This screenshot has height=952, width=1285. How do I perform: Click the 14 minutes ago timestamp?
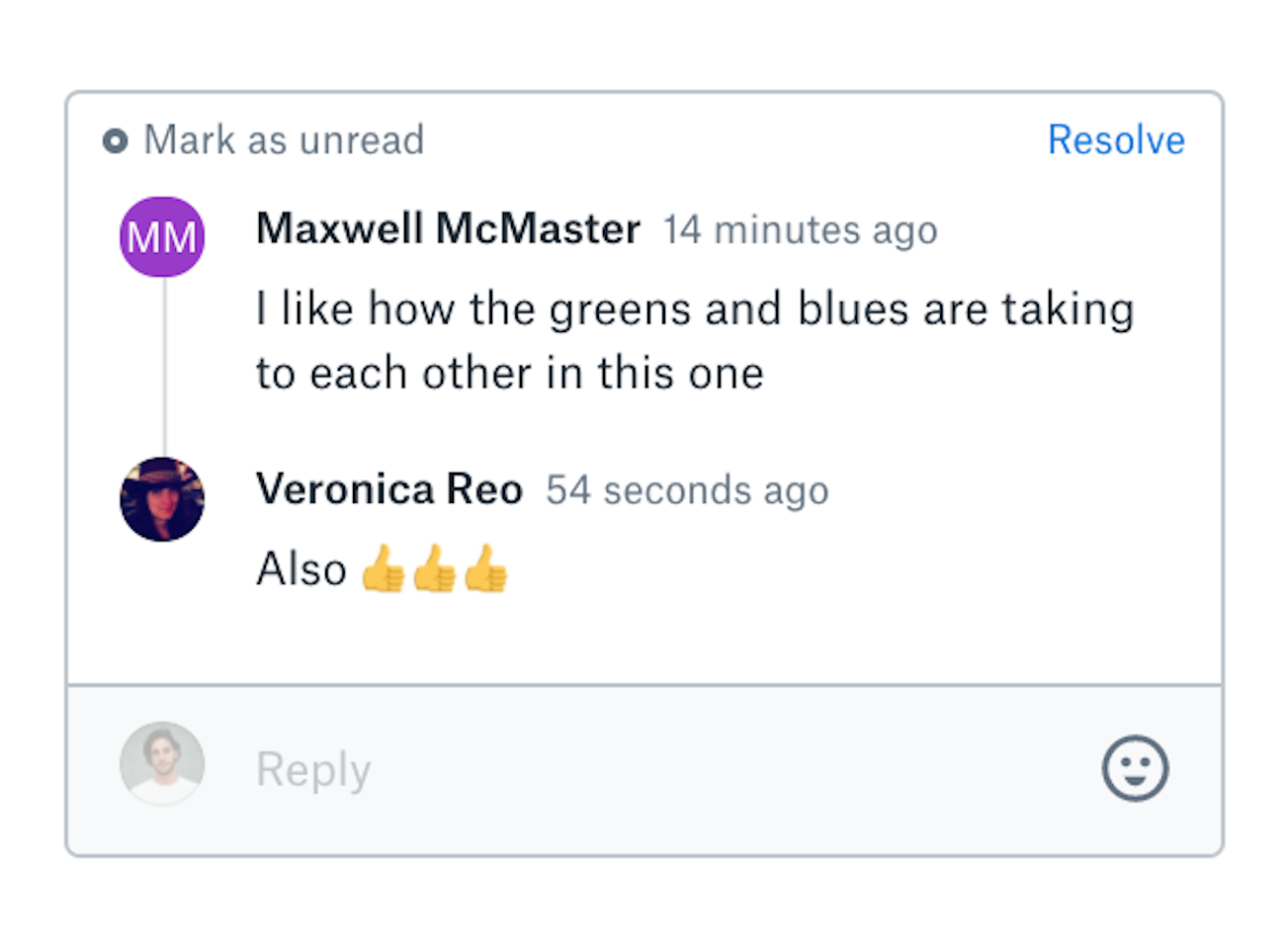pos(800,230)
